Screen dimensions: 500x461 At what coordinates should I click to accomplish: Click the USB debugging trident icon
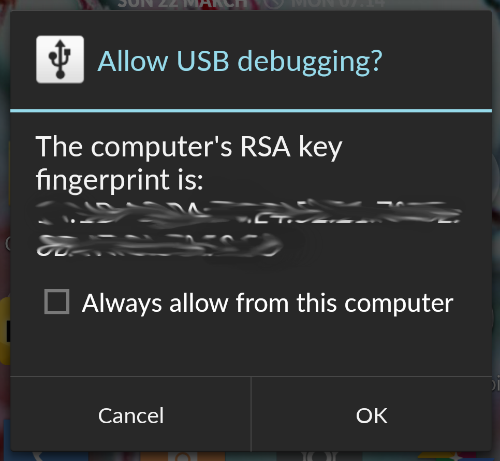click(x=60, y=59)
